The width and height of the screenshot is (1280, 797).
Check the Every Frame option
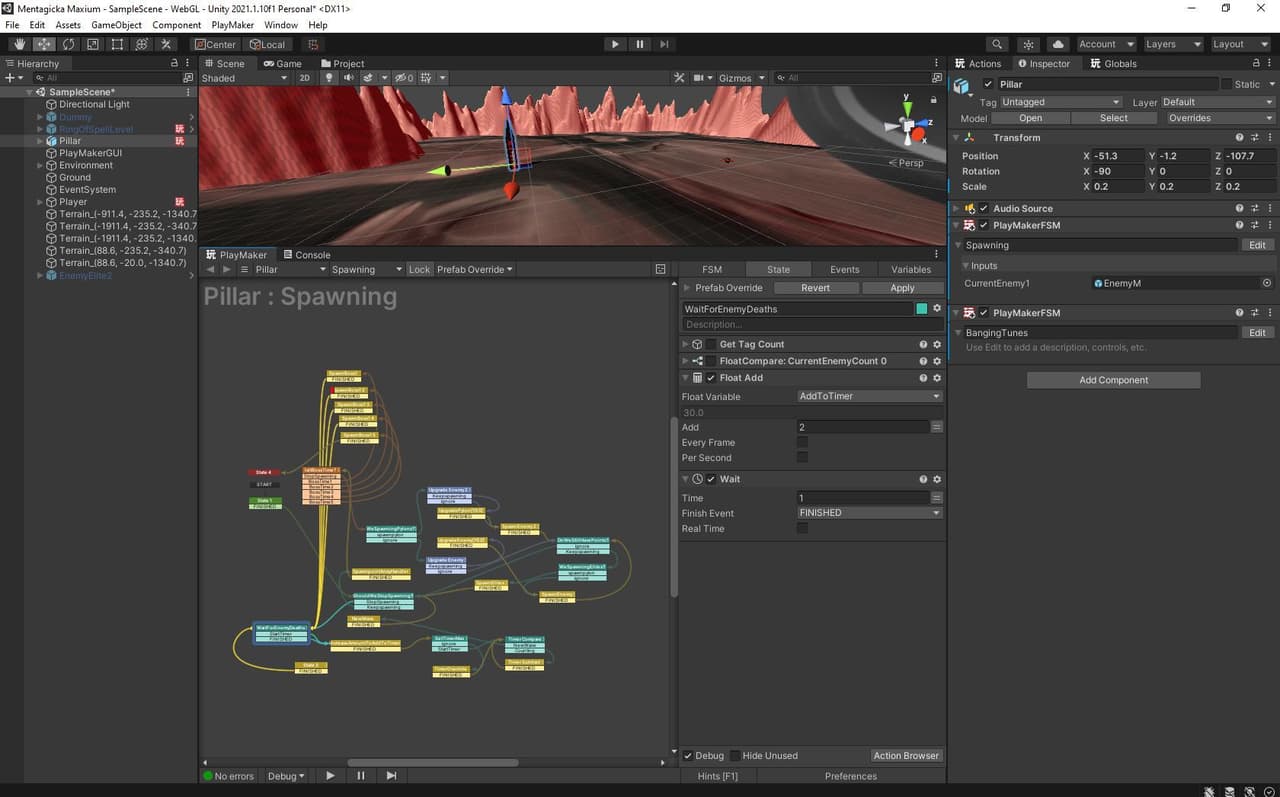point(802,442)
